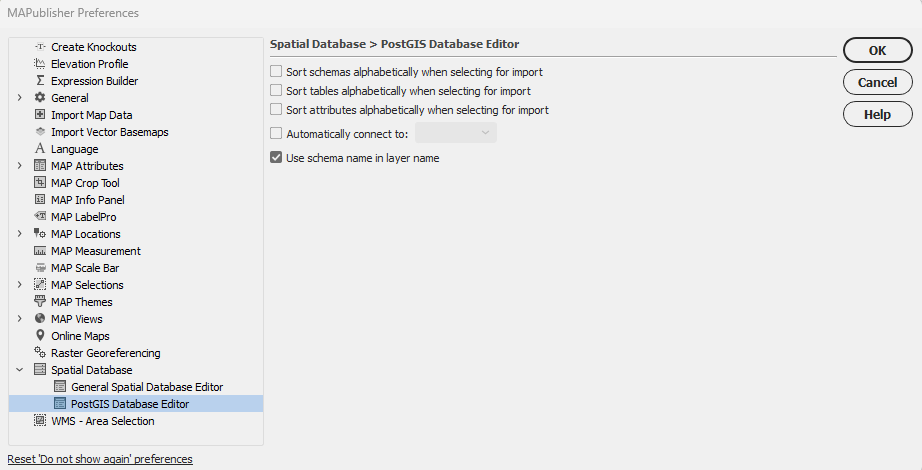
Task: Click the MAP Crop Tool icon
Action: point(40,182)
